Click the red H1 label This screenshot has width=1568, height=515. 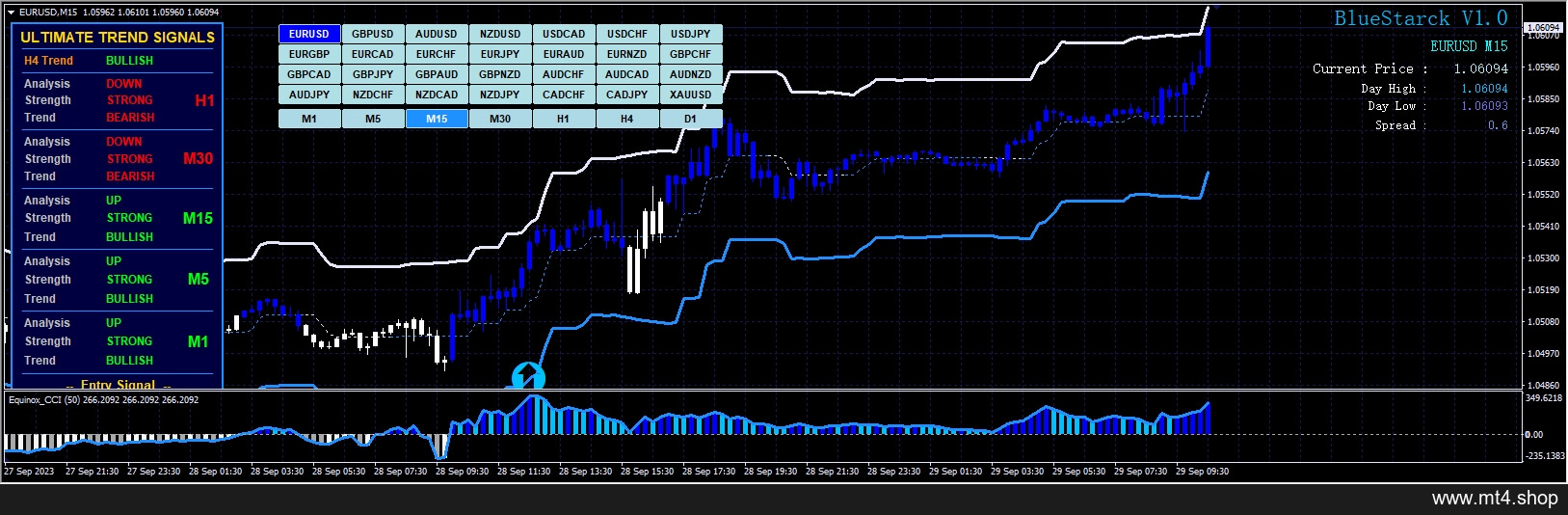[204, 100]
